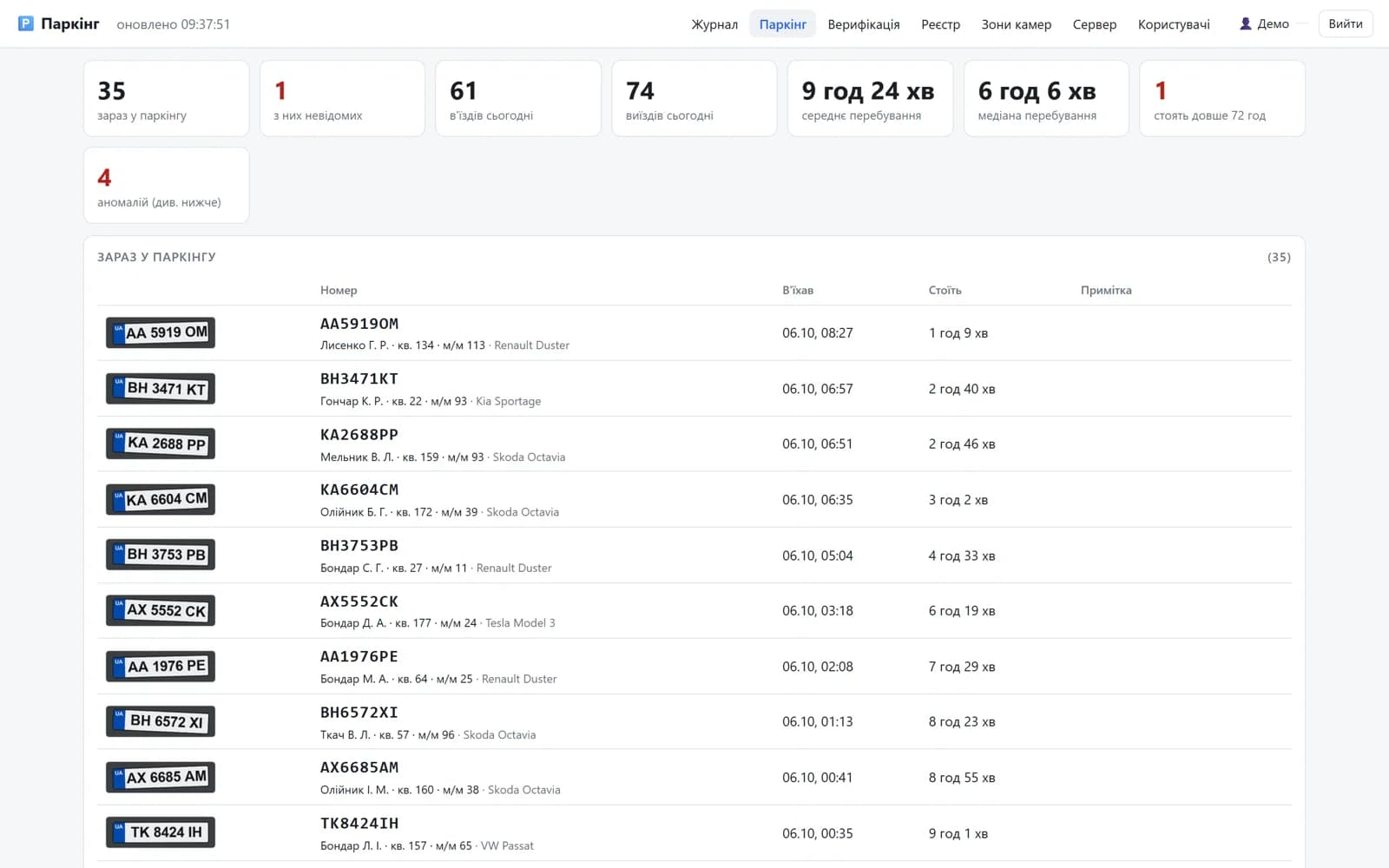Click the '35 зараз у паркінгу' card
This screenshot has height=868, width=1389.
tap(166, 98)
